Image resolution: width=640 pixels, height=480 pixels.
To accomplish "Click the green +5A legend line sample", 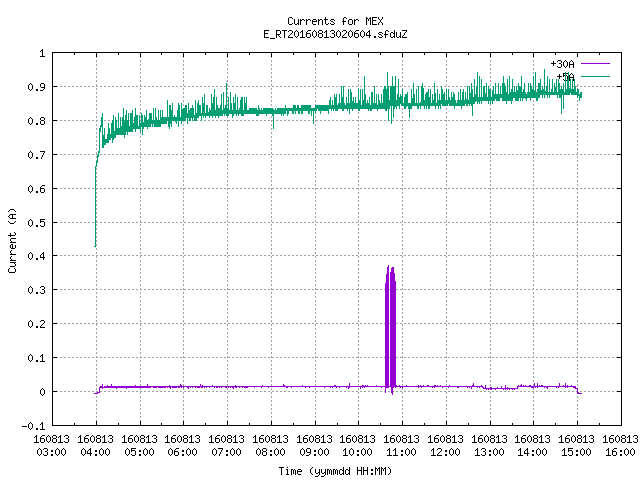I will tap(595, 76).
